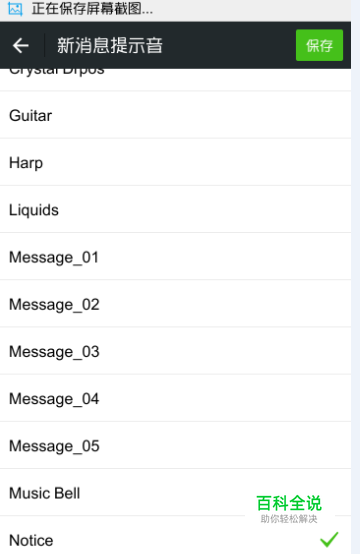Click the 百科全说 watermark logo

point(289,503)
